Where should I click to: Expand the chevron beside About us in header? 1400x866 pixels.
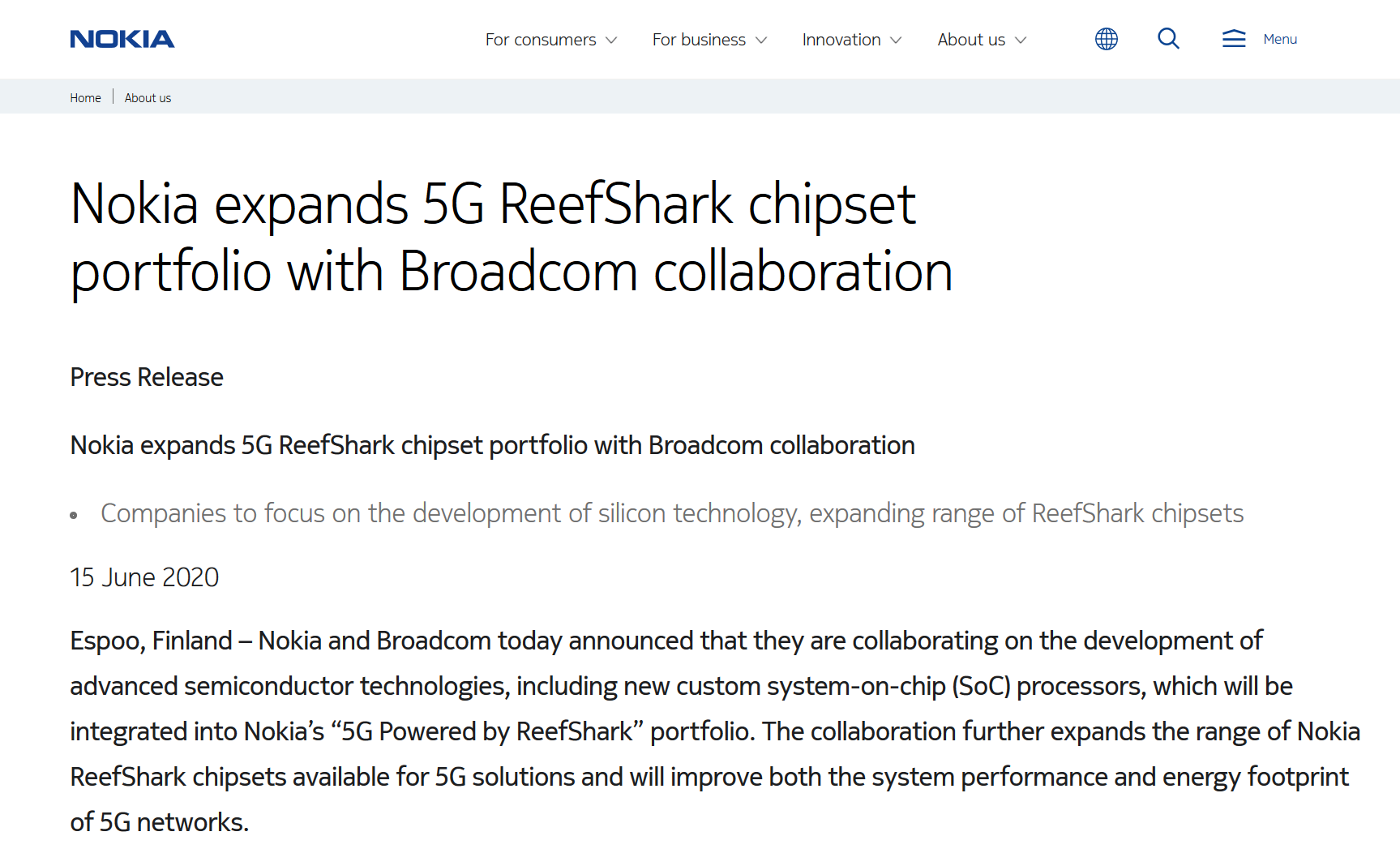click(1021, 40)
